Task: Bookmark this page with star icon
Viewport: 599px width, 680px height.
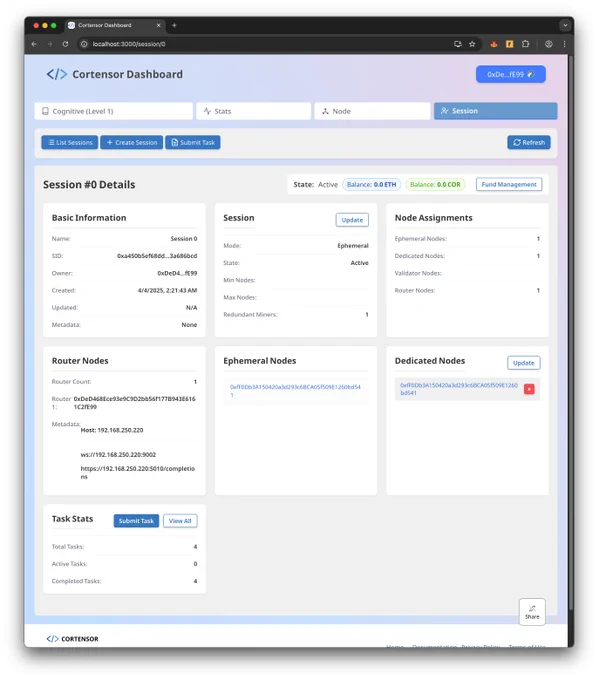Action: [472, 44]
